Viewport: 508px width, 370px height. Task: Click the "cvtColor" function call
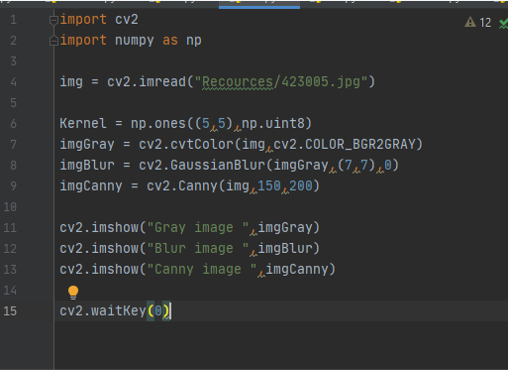(202, 145)
